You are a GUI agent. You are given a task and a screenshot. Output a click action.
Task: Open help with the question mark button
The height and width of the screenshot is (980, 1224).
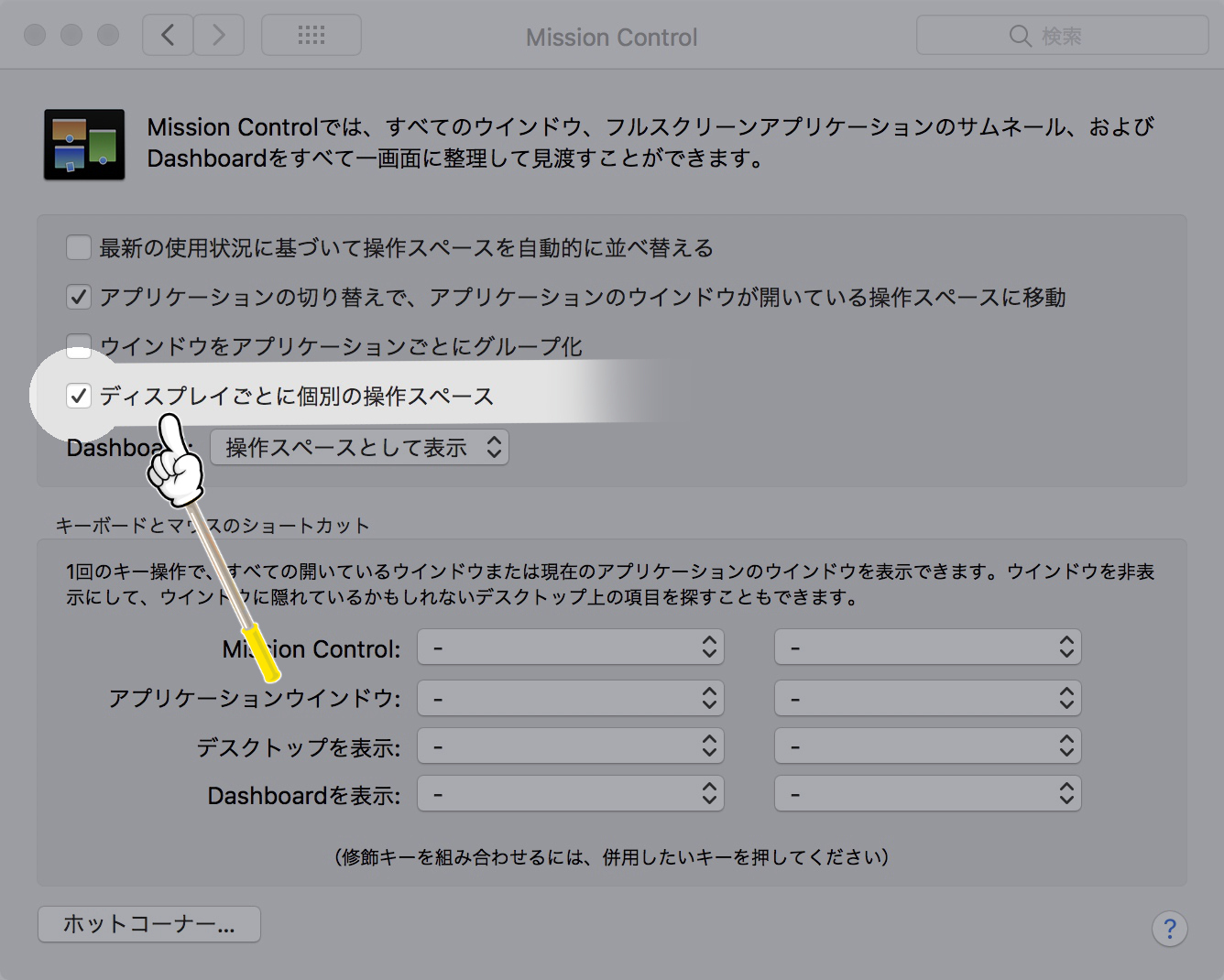coord(1170,929)
